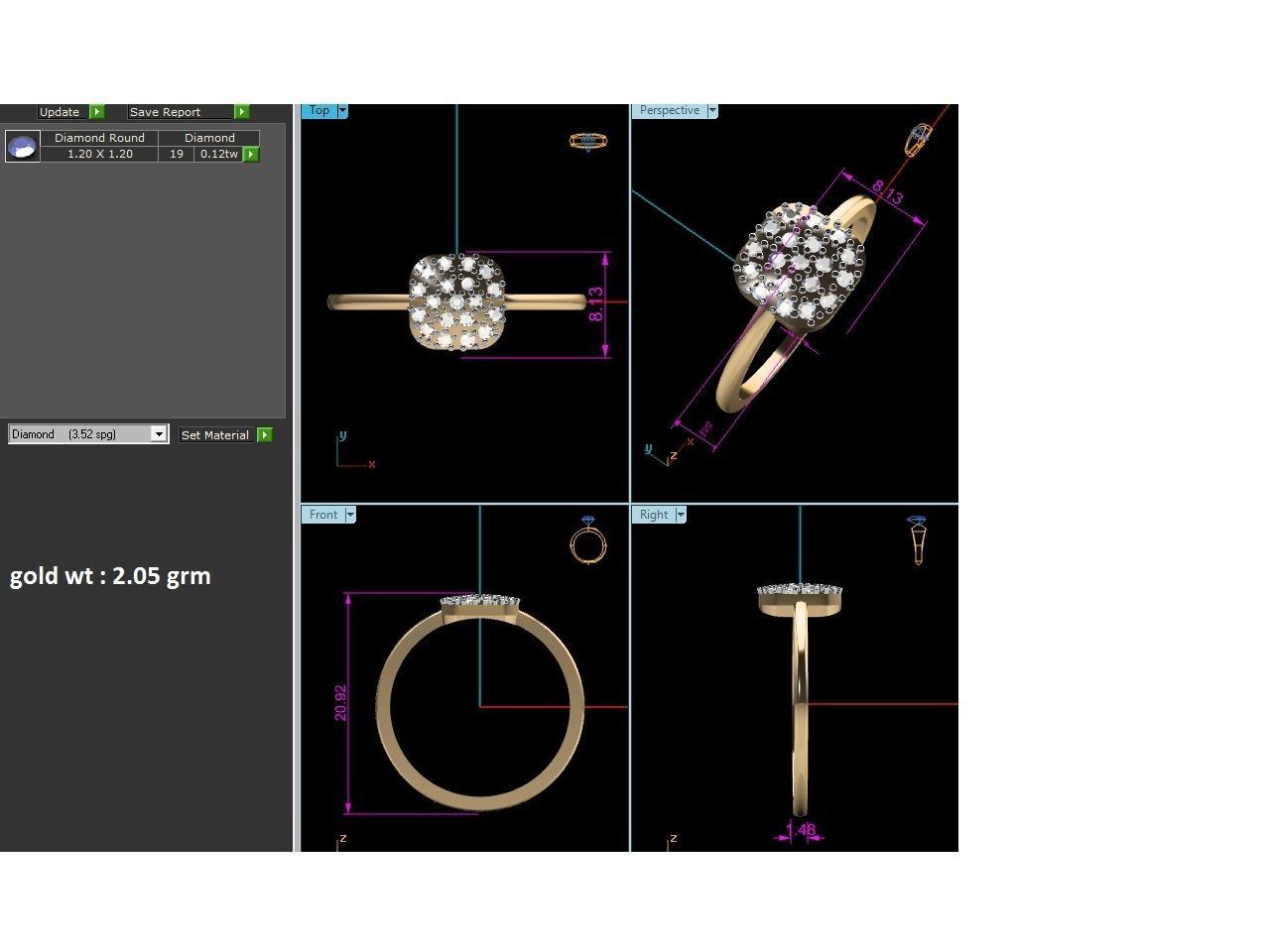Screen dimensions: 1270x952
Task: Click the green arrow next to Update
Action: (97, 112)
